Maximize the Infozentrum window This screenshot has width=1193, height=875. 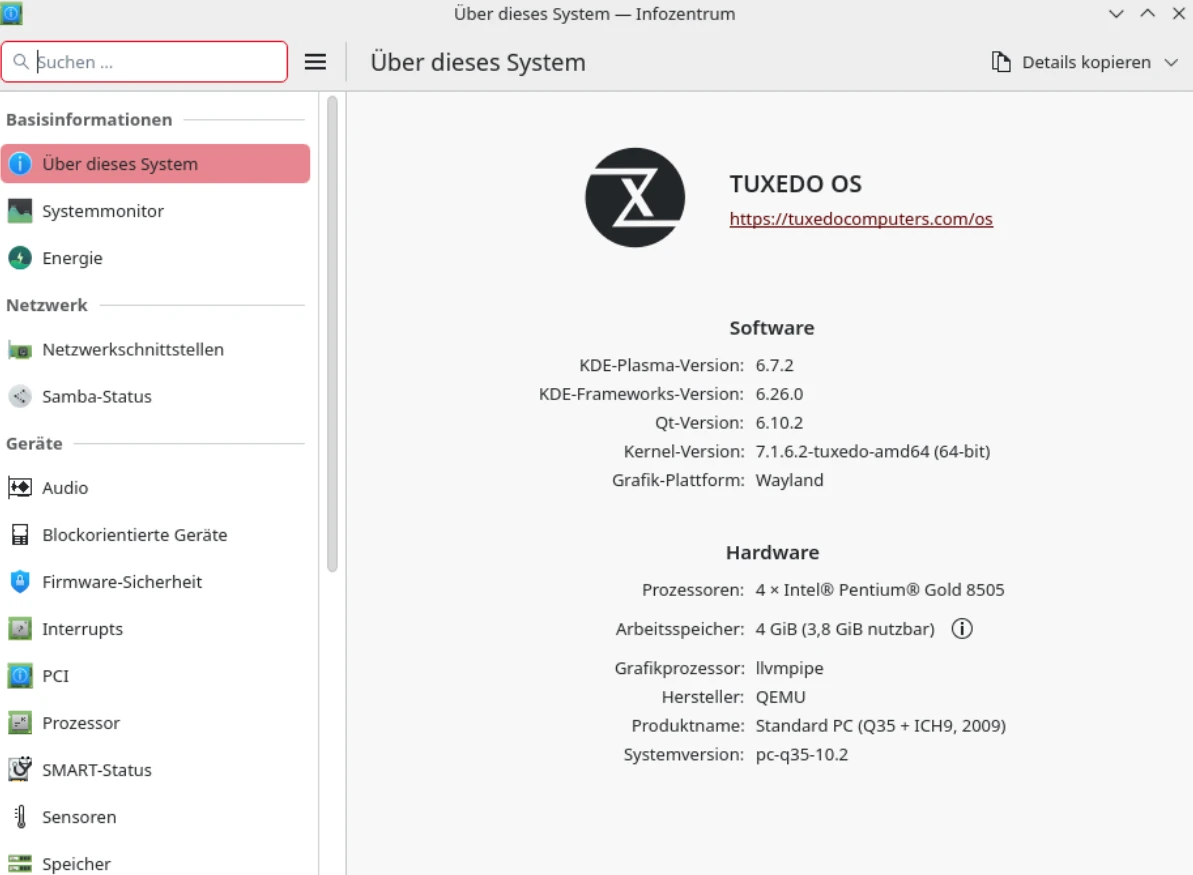click(x=1147, y=14)
